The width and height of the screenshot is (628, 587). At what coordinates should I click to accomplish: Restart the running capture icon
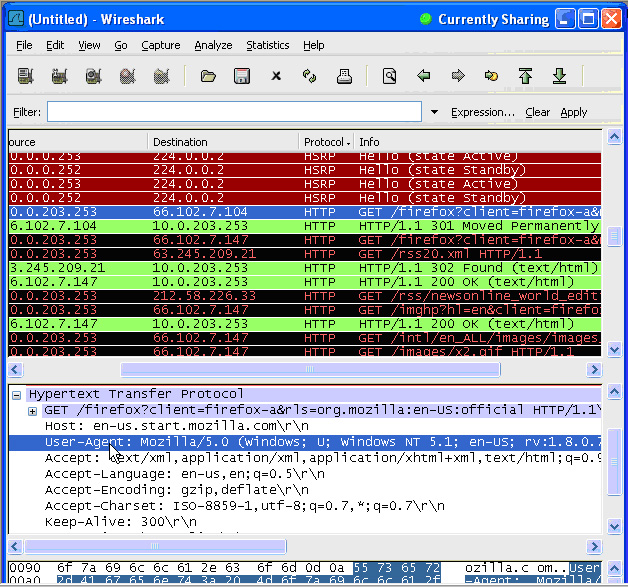[161, 76]
